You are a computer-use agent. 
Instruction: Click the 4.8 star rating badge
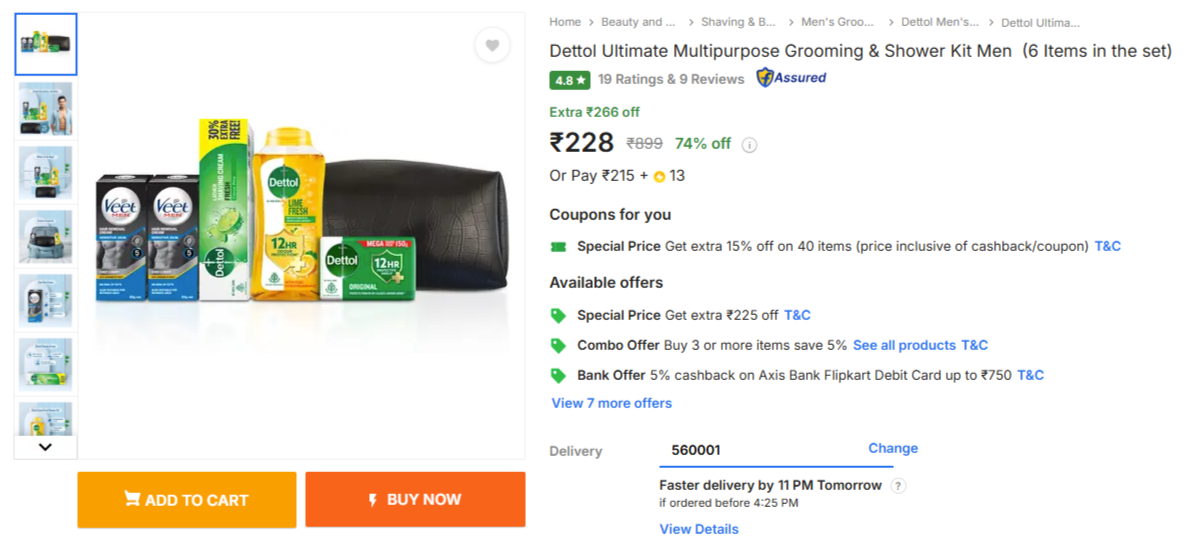pos(569,80)
